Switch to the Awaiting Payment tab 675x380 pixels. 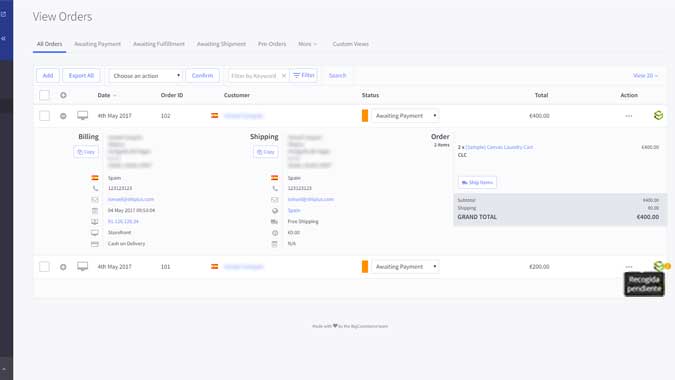(x=98, y=44)
